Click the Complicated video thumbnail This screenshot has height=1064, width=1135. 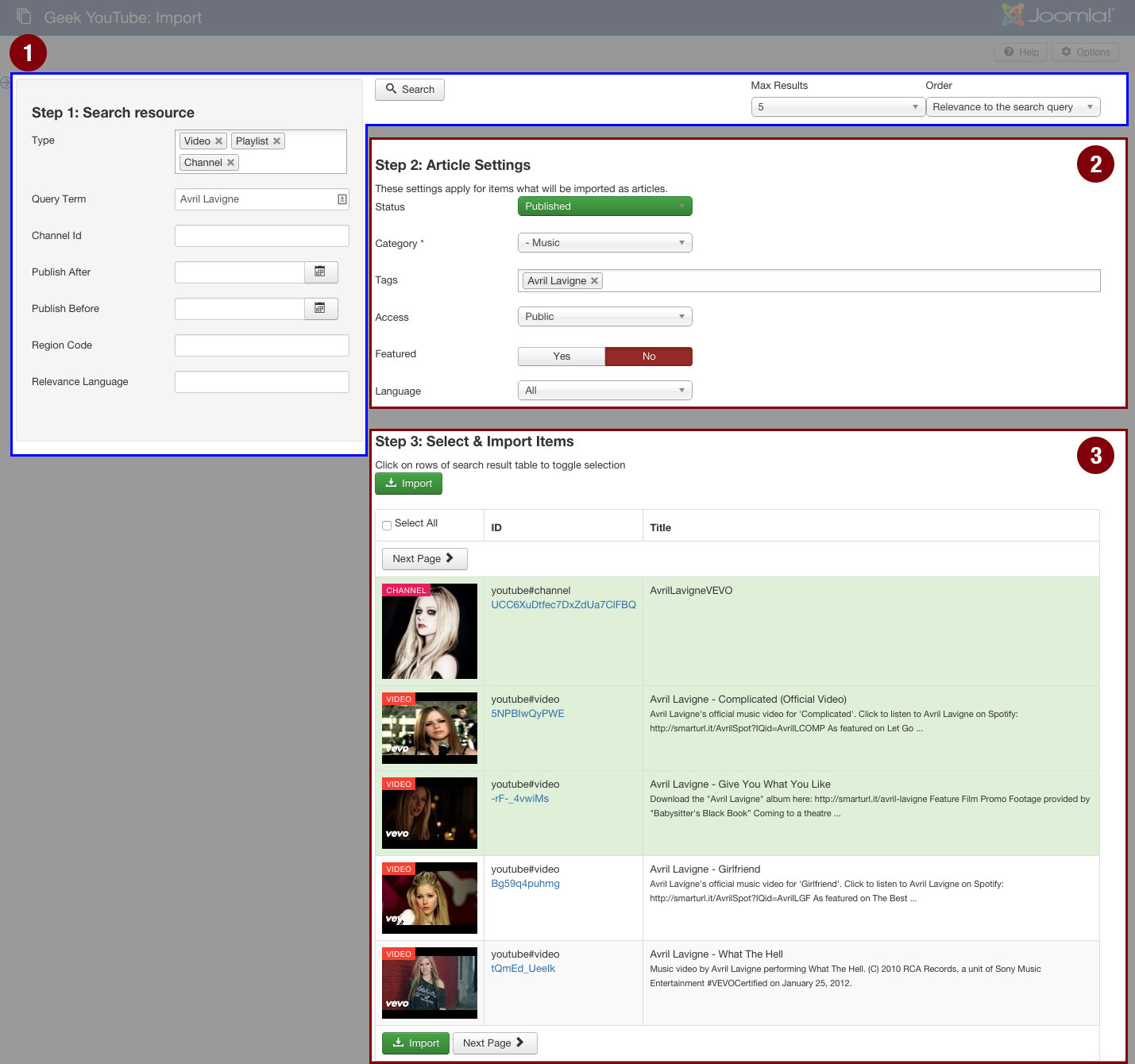coord(430,728)
